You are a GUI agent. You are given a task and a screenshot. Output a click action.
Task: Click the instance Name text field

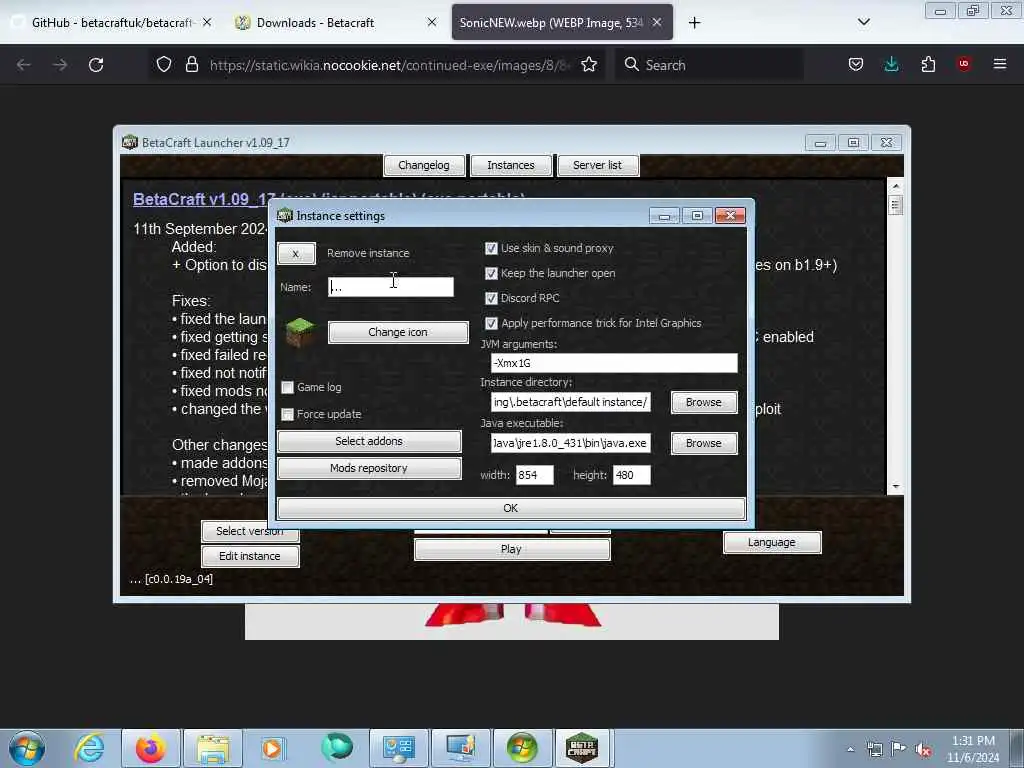[x=391, y=287]
